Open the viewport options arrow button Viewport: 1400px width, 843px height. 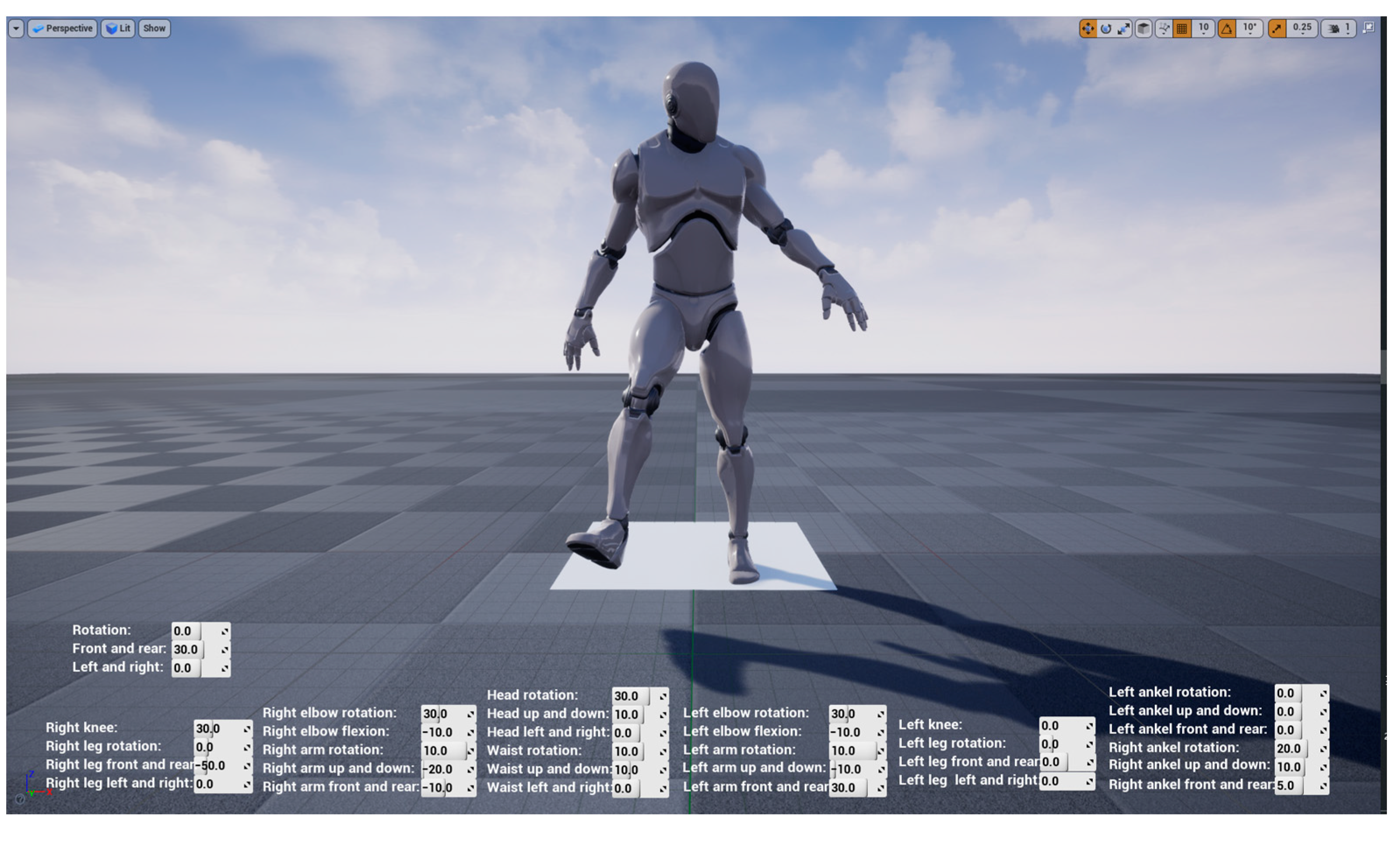(x=16, y=28)
